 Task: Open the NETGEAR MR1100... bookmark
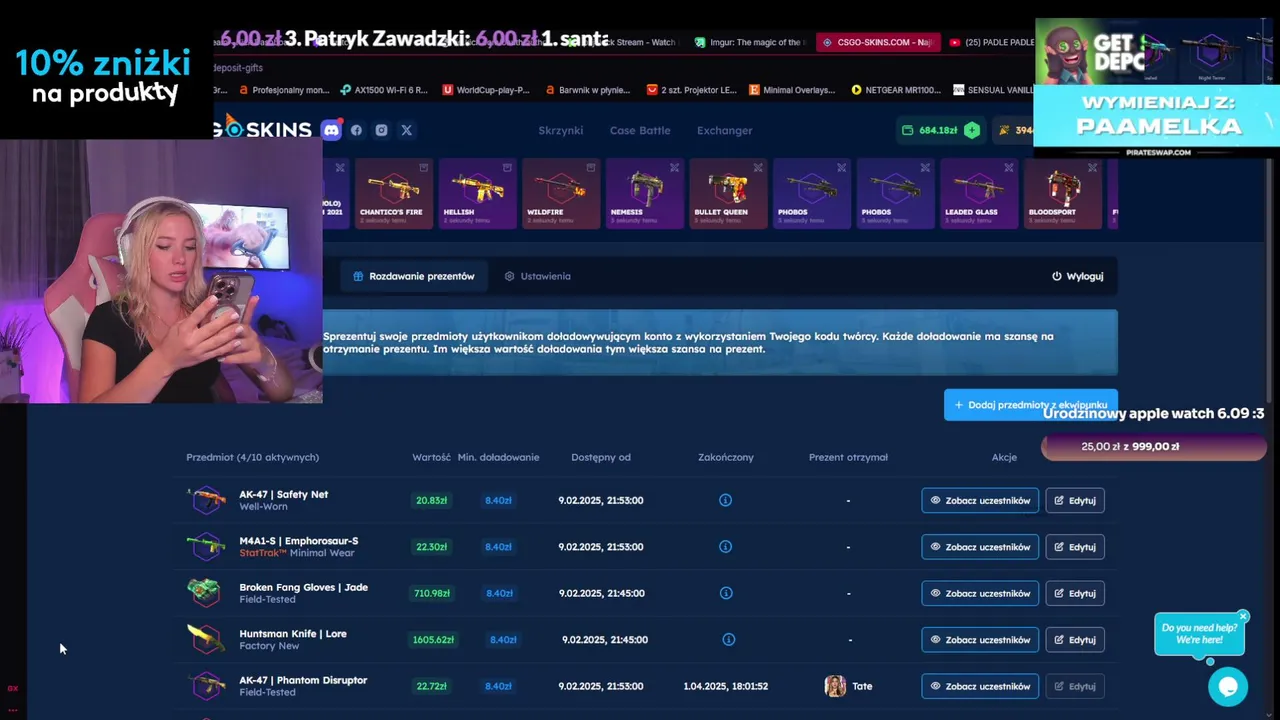pos(896,90)
